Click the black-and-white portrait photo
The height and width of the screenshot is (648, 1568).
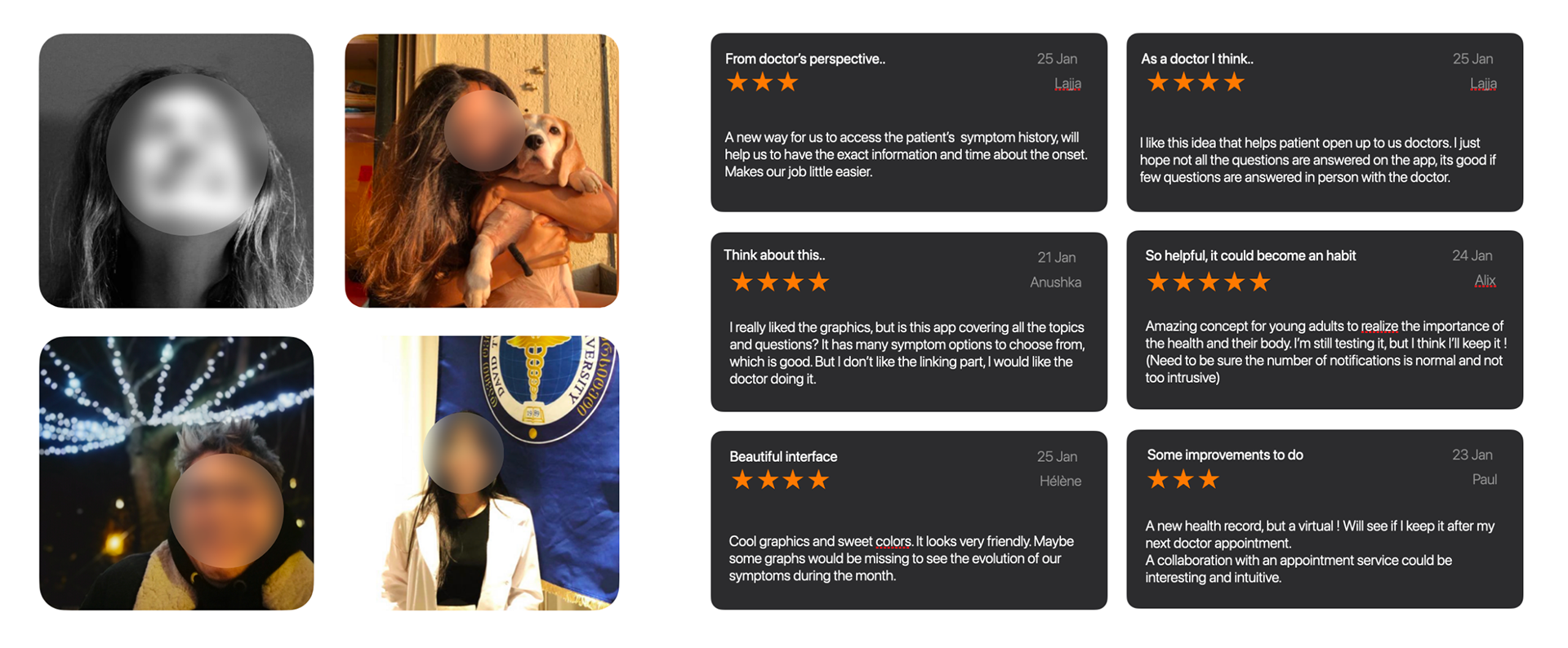pyautogui.click(x=176, y=171)
